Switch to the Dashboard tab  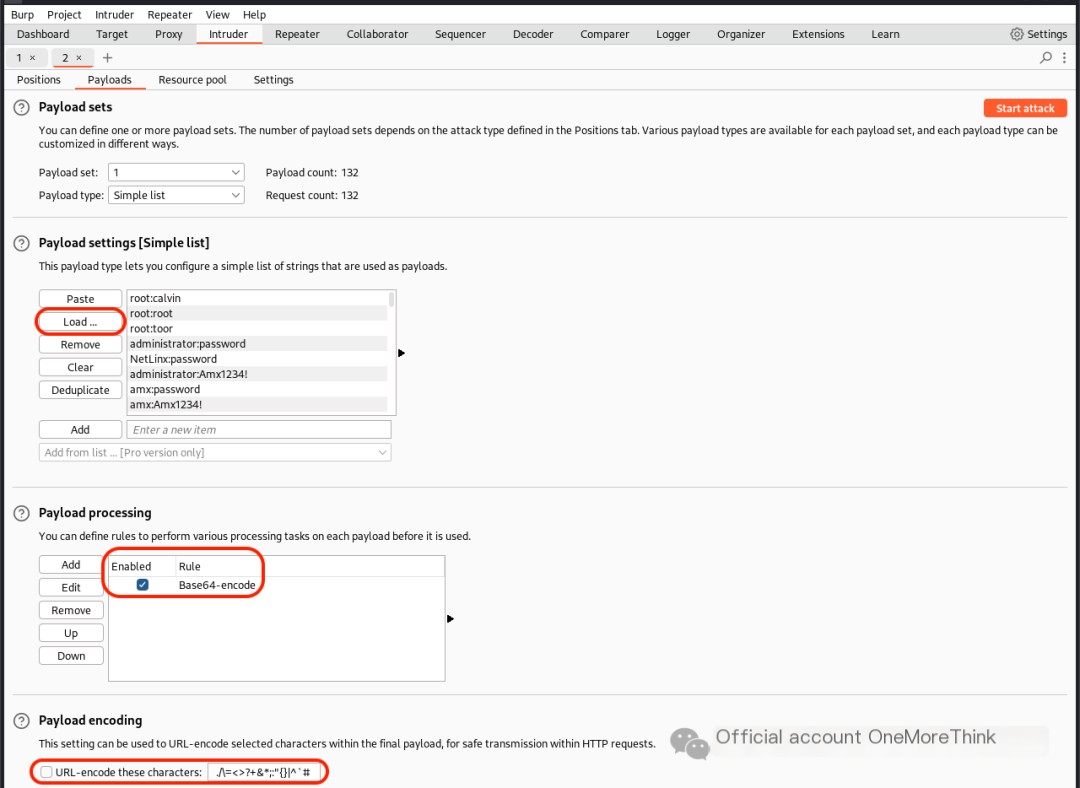pyautogui.click(x=43, y=34)
